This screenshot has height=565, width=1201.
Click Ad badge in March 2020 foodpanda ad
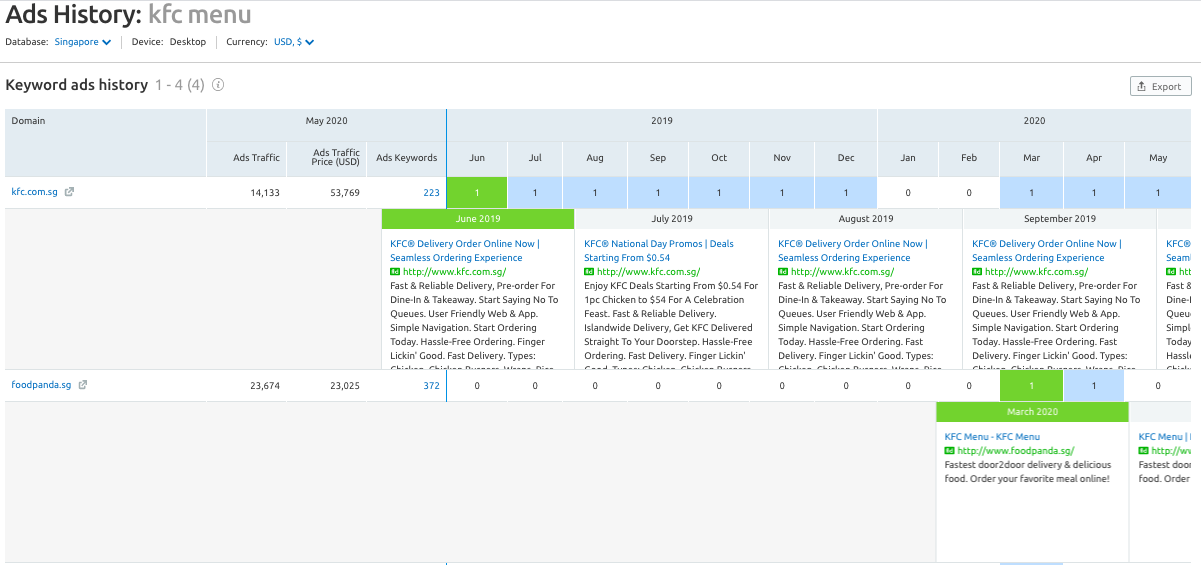[x=949, y=451]
